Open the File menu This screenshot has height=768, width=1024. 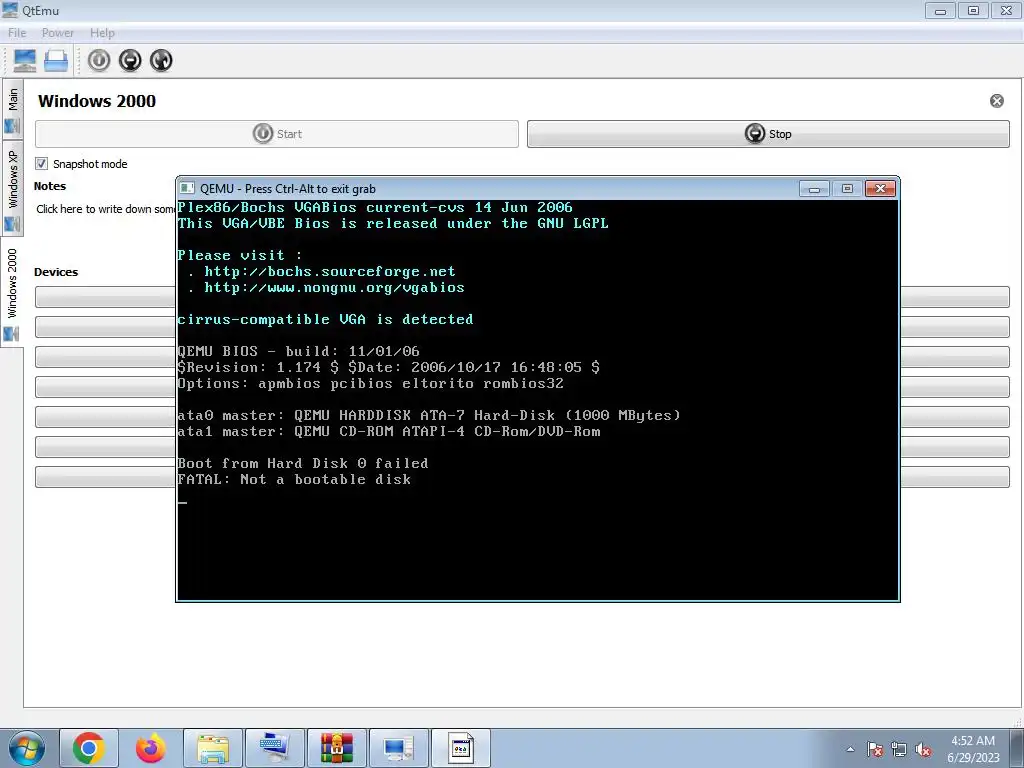point(17,33)
